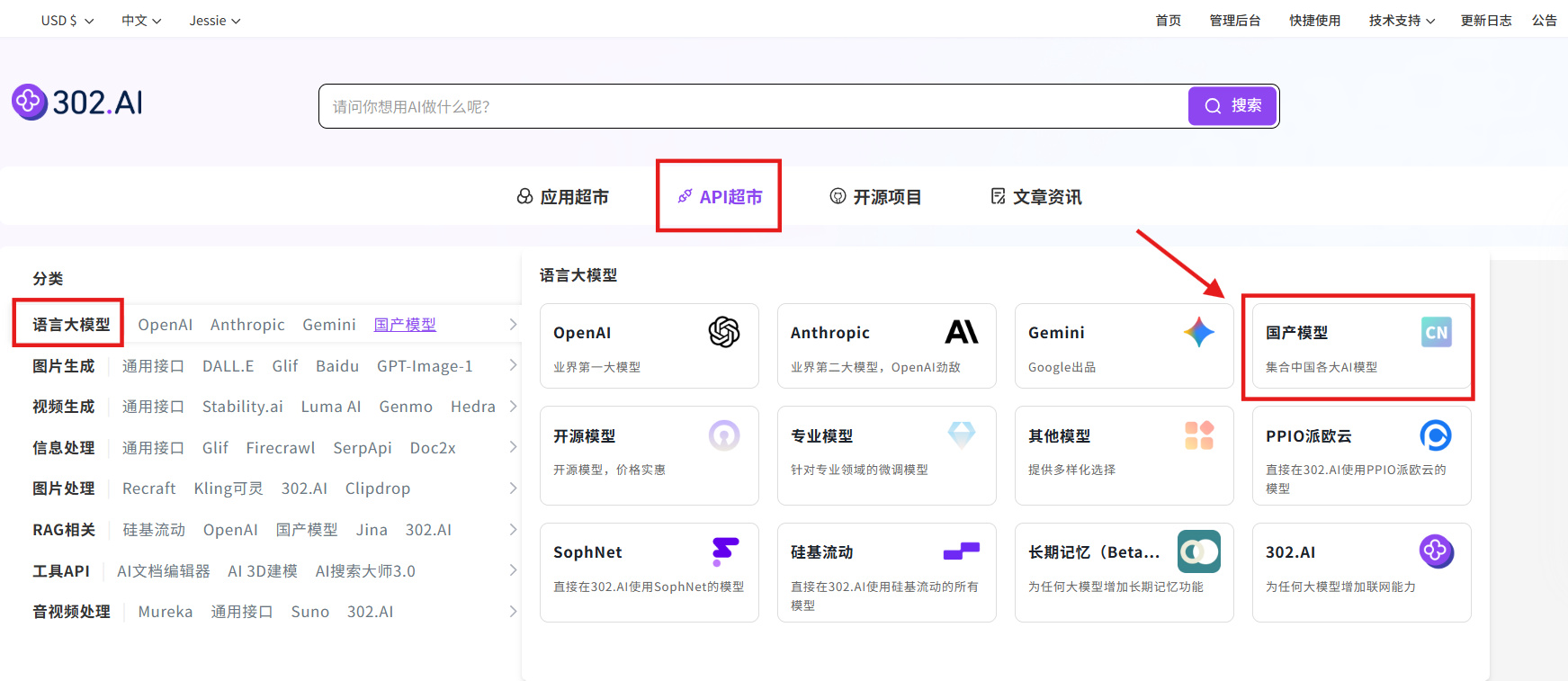Open the SophNet card title
Screen dimensions: 1568x681
pyautogui.click(x=587, y=552)
